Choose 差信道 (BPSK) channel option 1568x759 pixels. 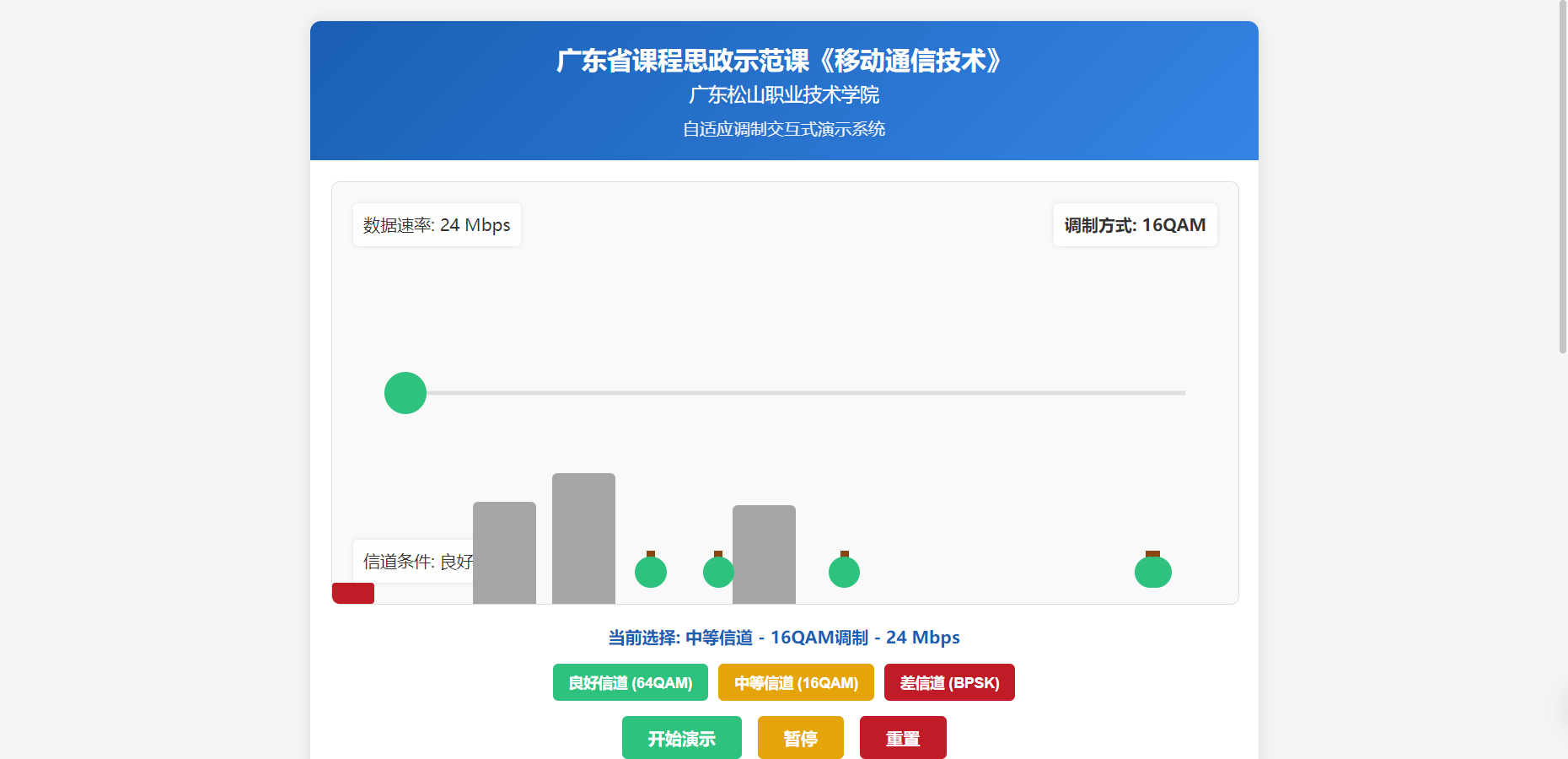[x=949, y=682]
